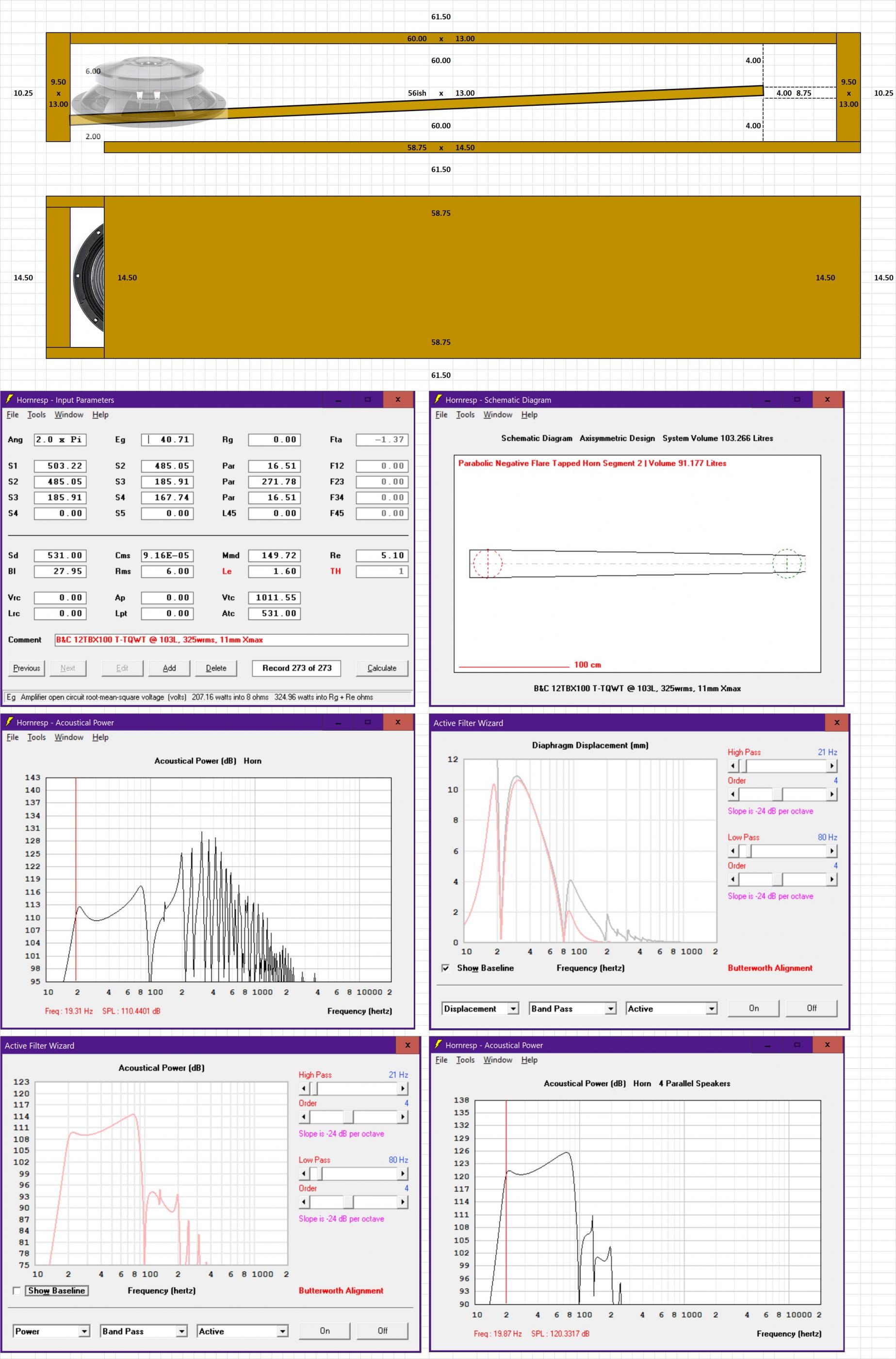Click the Record 273 of 273 indicator
This screenshot has height=1359, width=896.
tap(296, 668)
